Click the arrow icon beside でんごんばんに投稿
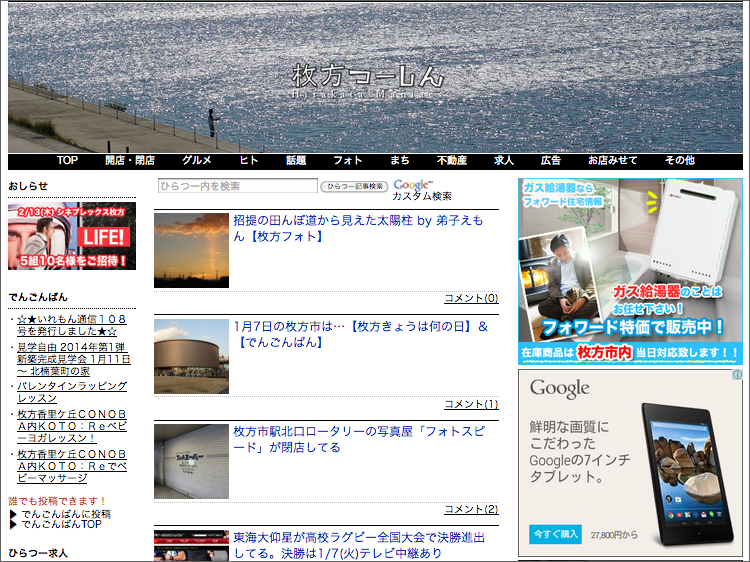Image resolution: width=750 pixels, height=562 pixels. coord(13,515)
